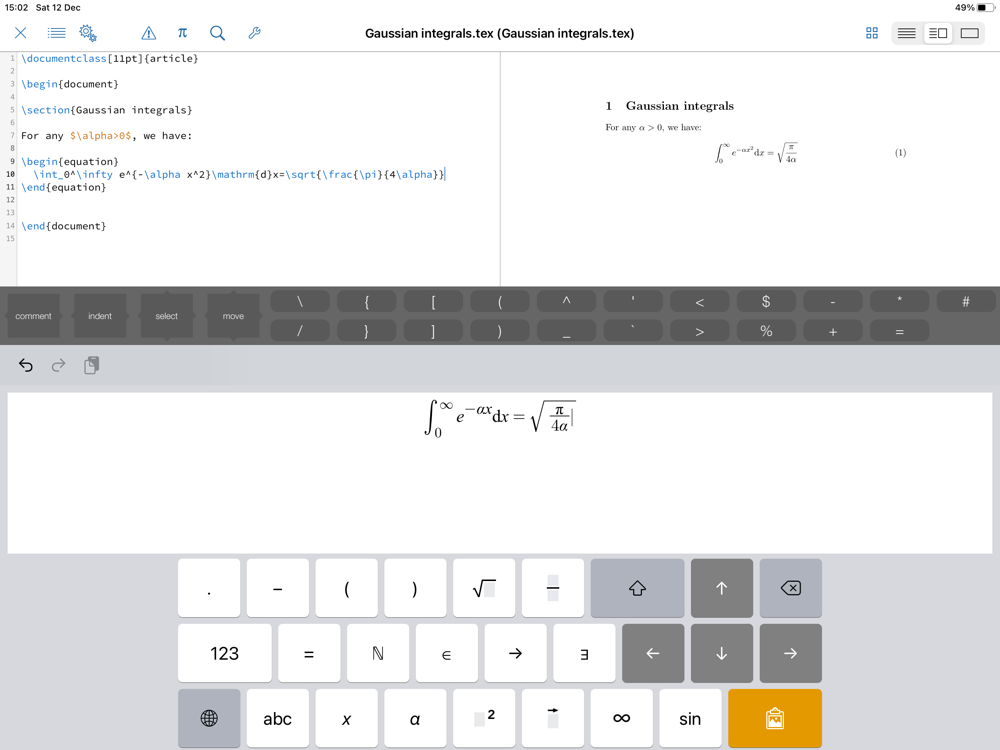Open the grid documents overview icon
This screenshot has height=750, width=1000.
tap(872, 33)
